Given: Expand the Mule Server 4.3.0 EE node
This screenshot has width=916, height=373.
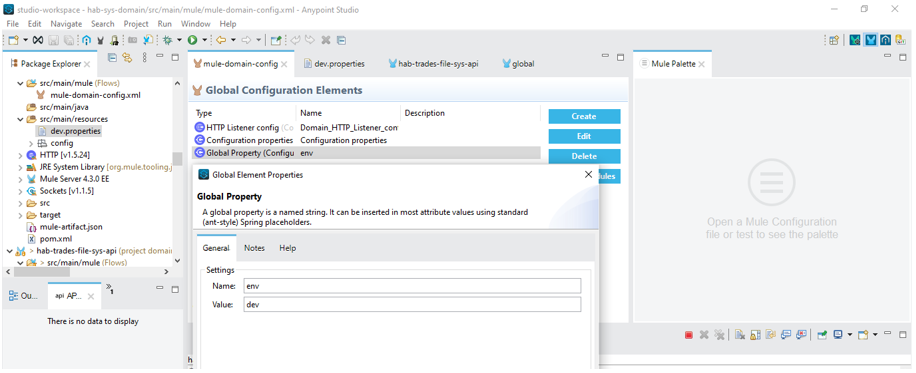Looking at the screenshot, I should 19,179.
